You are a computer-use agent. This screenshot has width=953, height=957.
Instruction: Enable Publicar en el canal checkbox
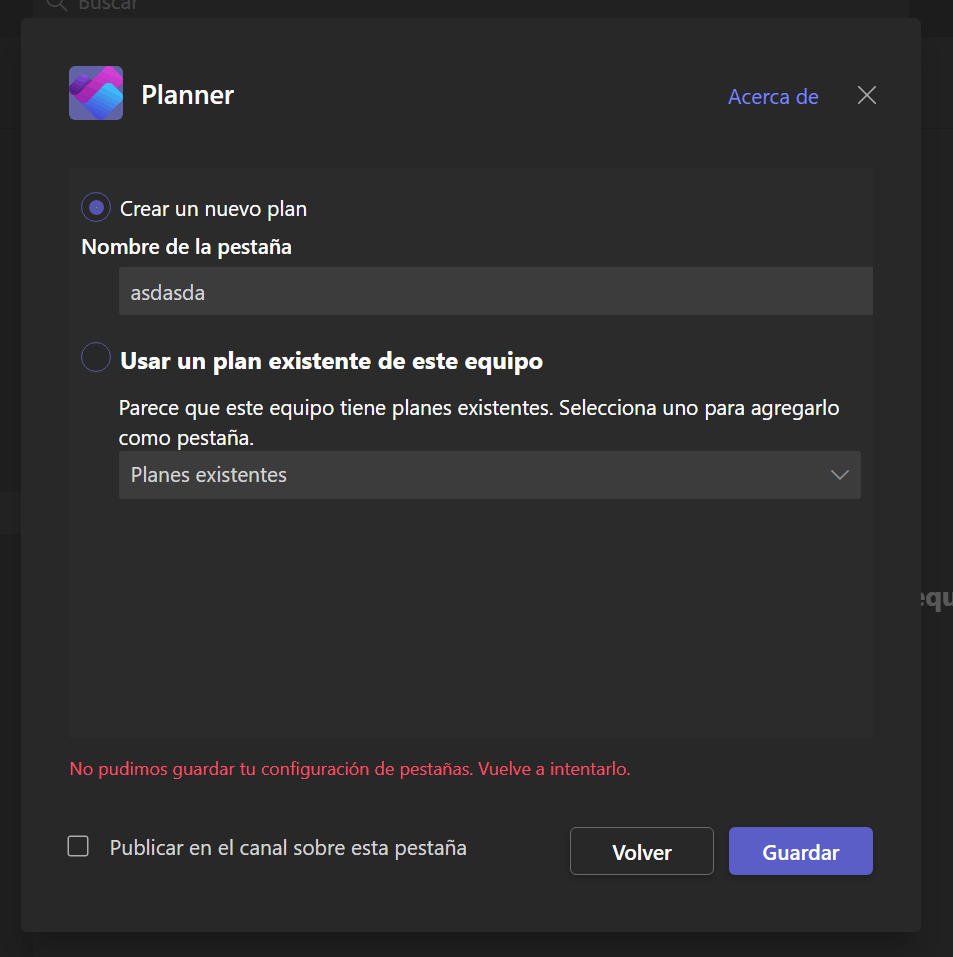[78, 847]
